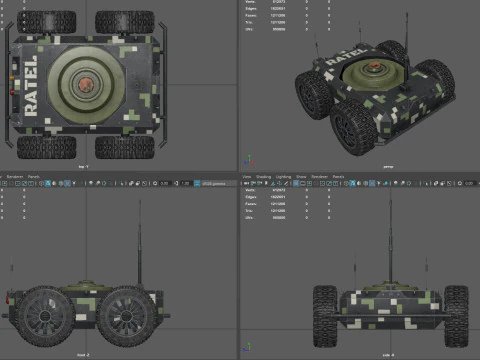Toggle Safe Action in front view toolbar
This screenshot has height=360, width=480.
[24, 183]
